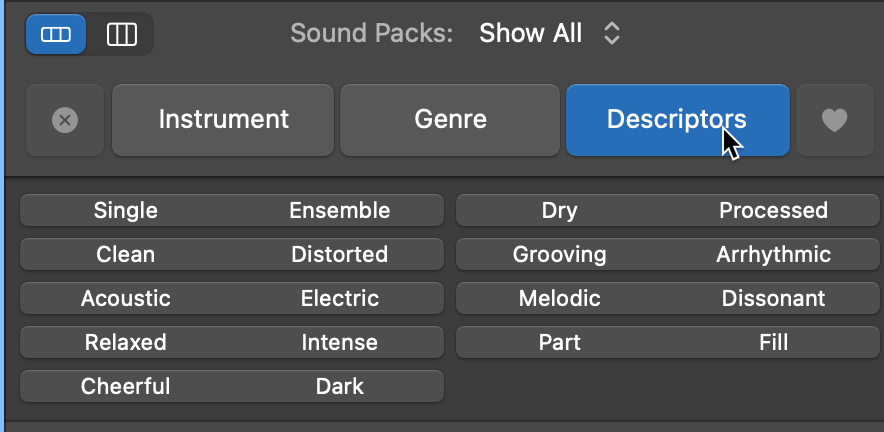Enable the Distorted descriptor filter

click(339, 254)
